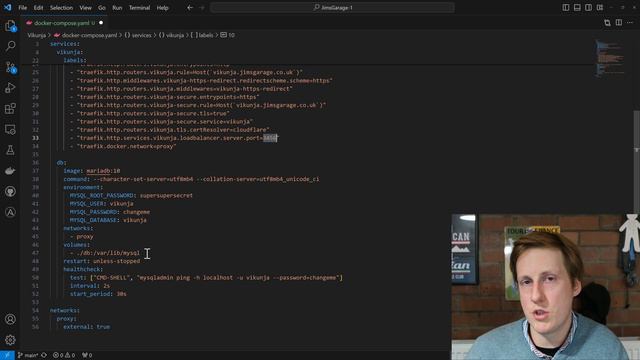
Task: Click the unsaved dot on docker-compose.yaml tab
Action: pos(101,23)
